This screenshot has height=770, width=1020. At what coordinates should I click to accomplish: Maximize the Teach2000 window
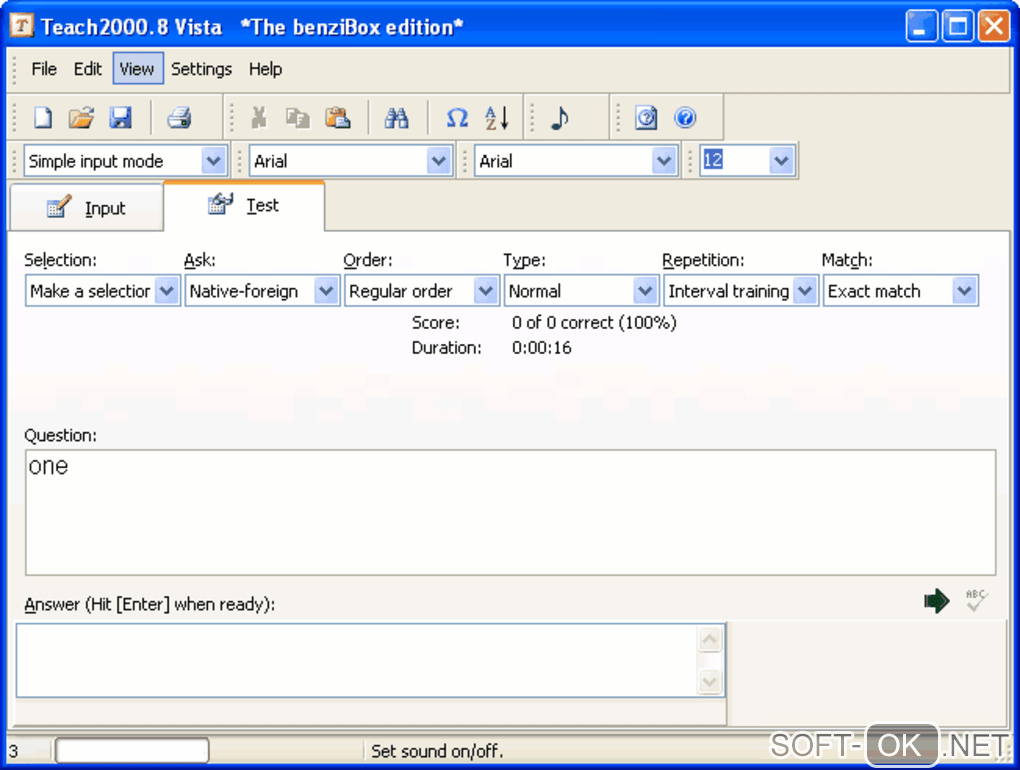(958, 26)
